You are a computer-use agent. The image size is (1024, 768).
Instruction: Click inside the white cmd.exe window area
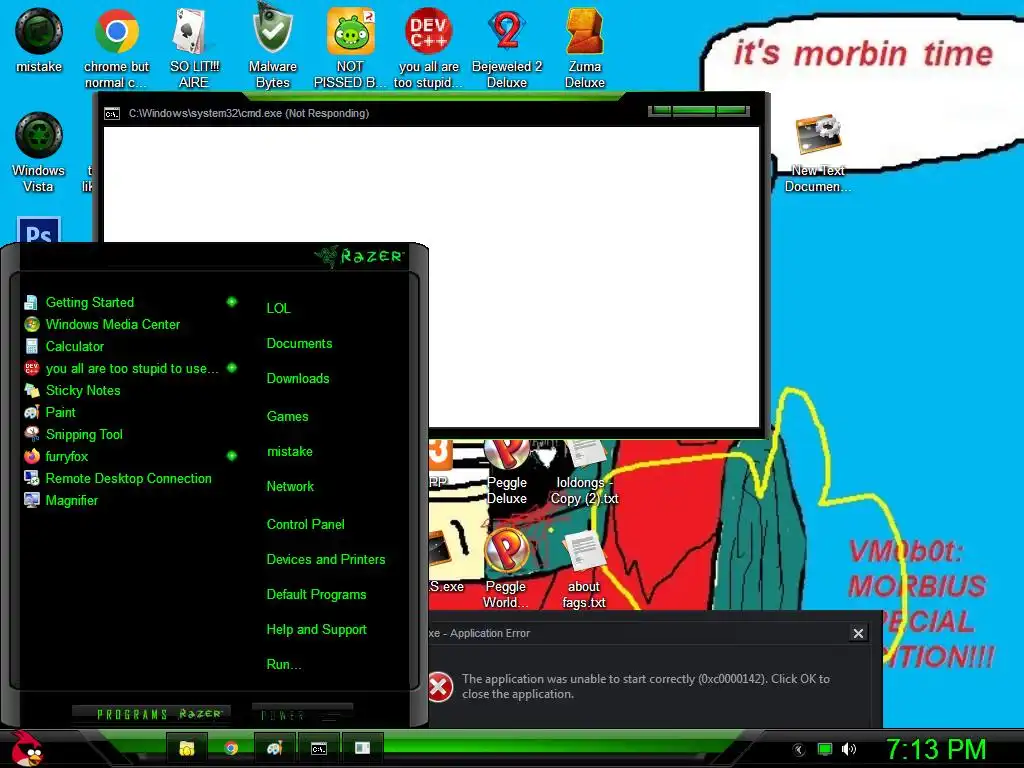pos(431,277)
